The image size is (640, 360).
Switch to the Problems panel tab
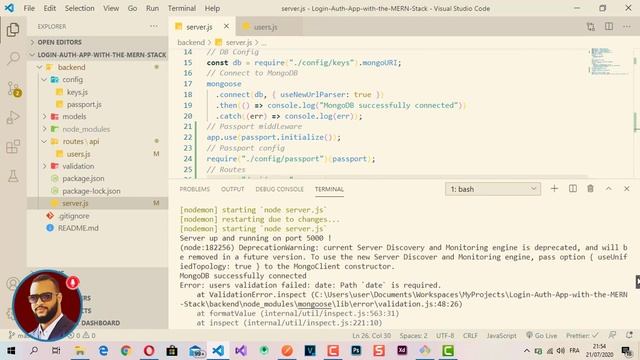tap(195, 189)
